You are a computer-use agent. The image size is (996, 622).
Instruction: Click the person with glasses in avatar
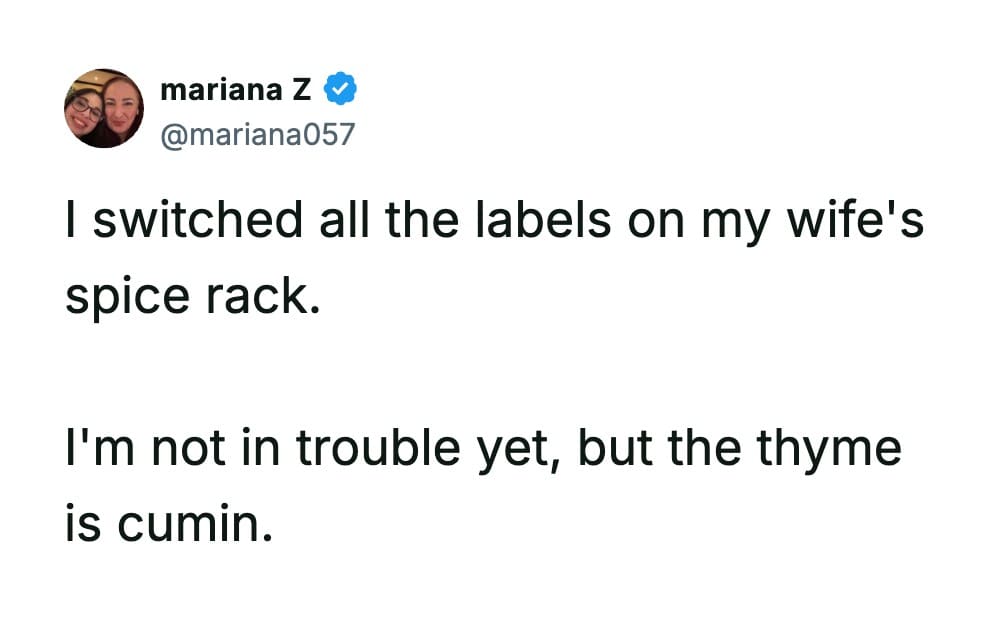[x=88, y=110]
